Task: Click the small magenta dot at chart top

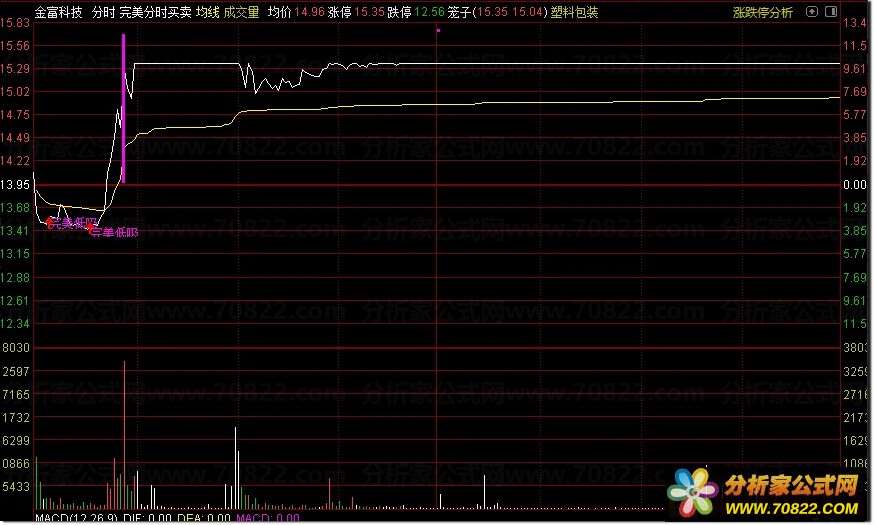Action: 438,30
